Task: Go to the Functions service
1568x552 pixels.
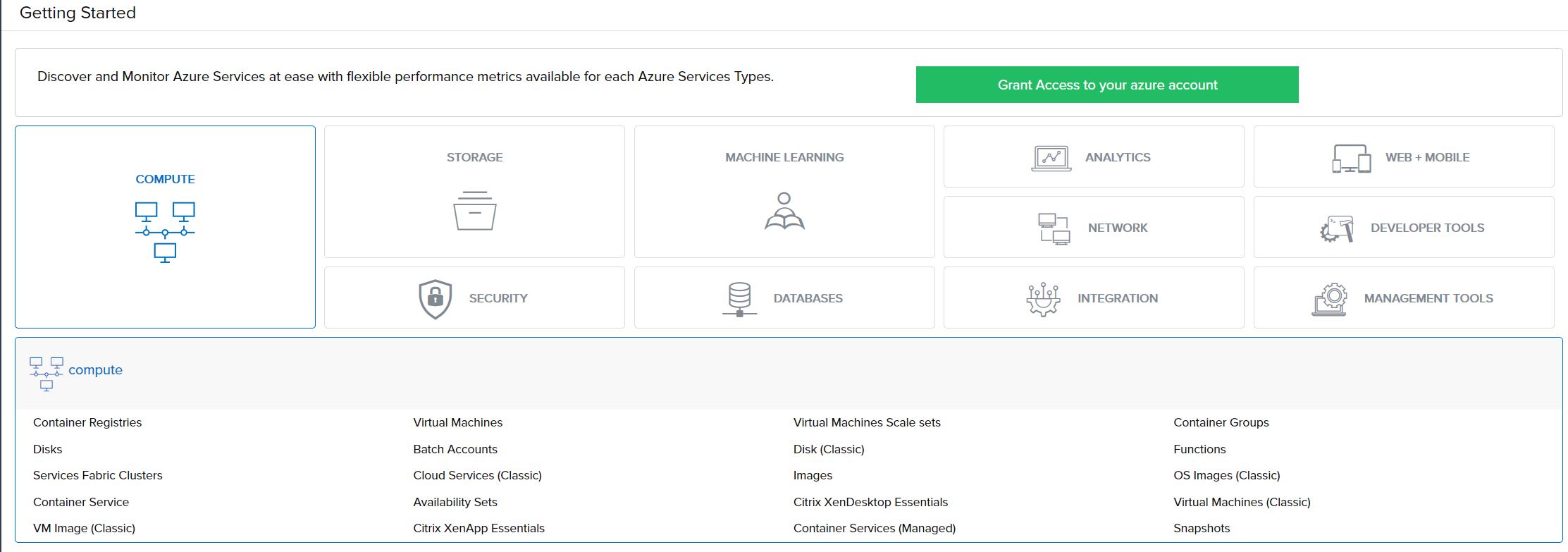Action: 1199,449
